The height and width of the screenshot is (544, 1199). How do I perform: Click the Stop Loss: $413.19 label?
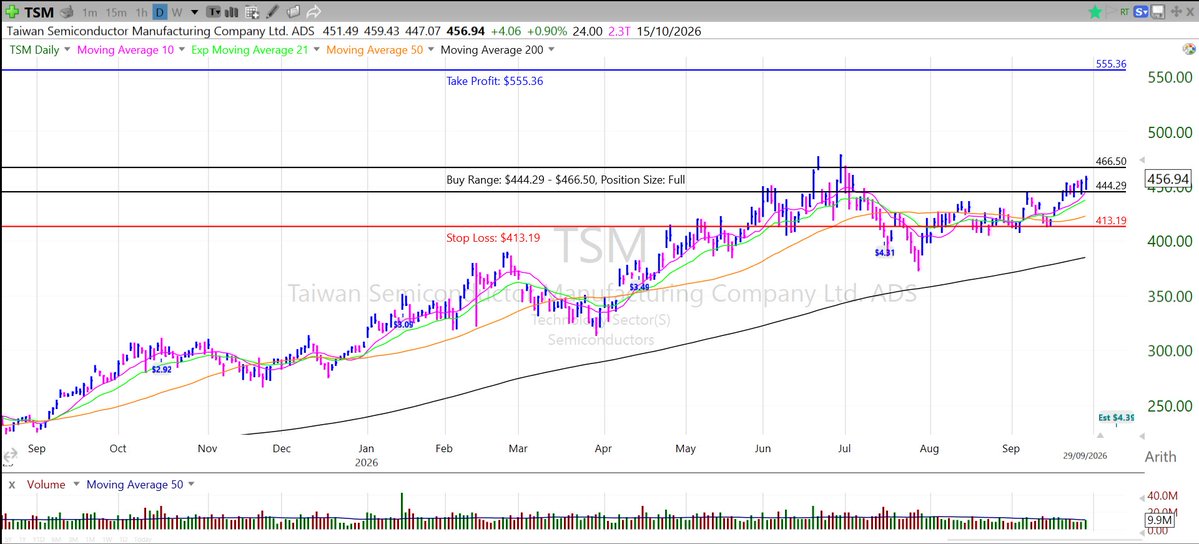(493, 238)
